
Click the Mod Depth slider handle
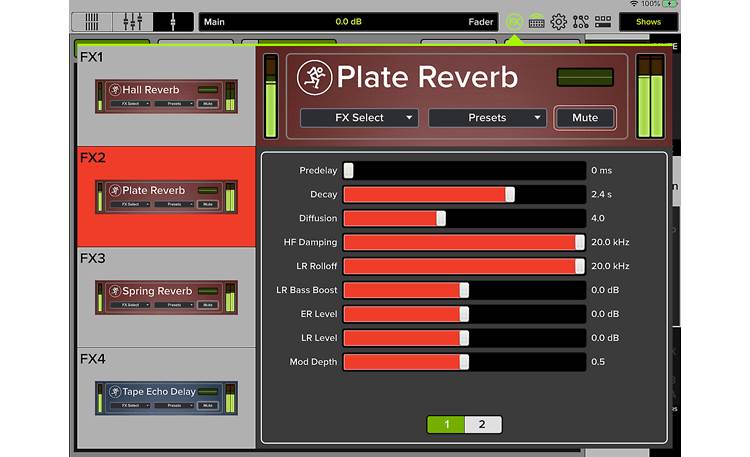[x=464, y=362]
